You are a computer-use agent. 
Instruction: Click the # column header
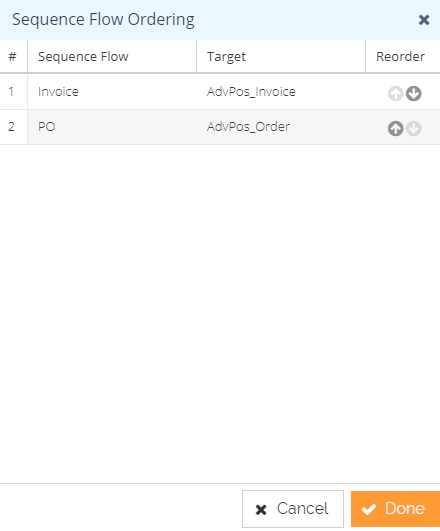point(14,56)
